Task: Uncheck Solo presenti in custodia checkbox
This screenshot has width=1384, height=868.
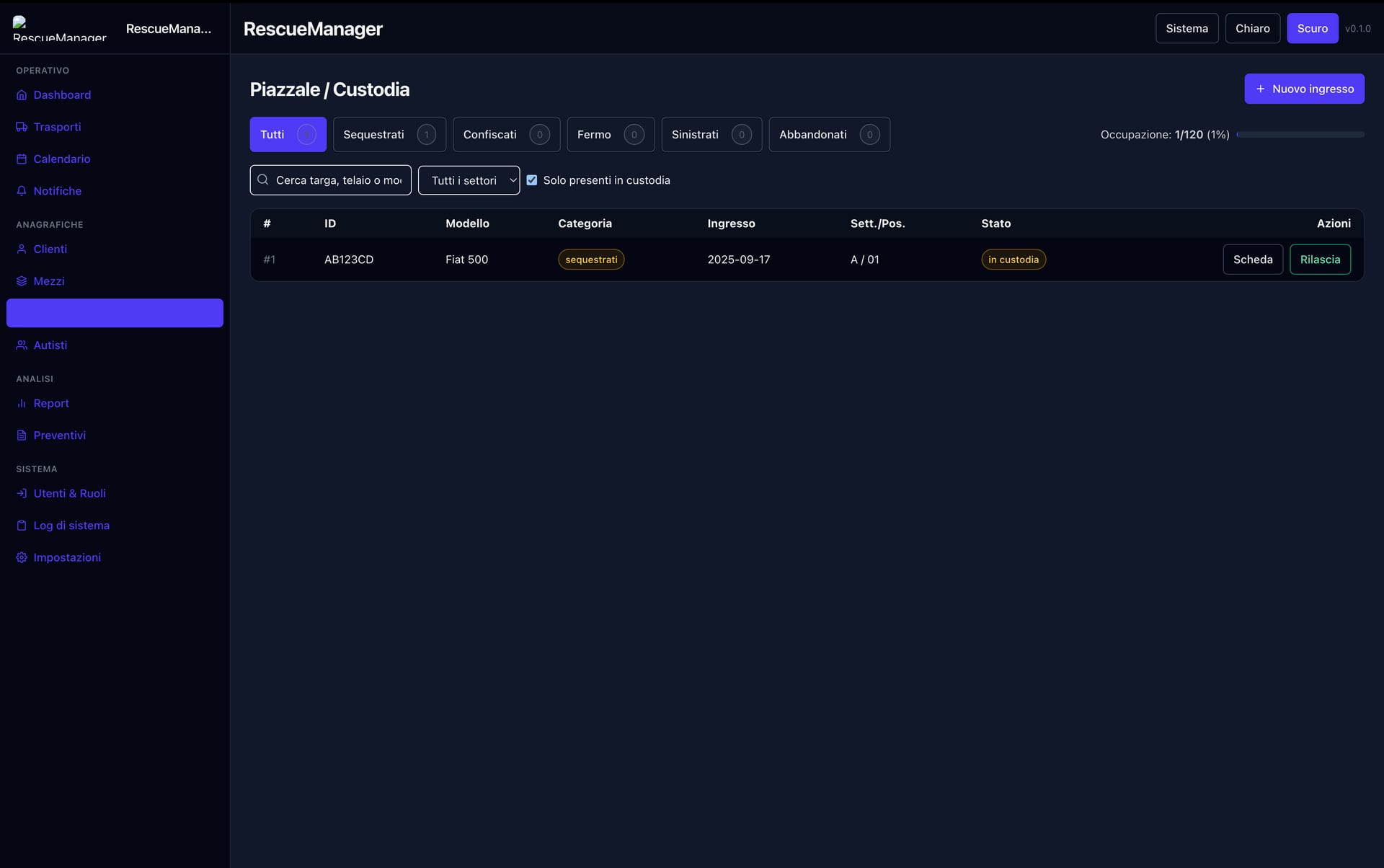Action: click(532, 180)
